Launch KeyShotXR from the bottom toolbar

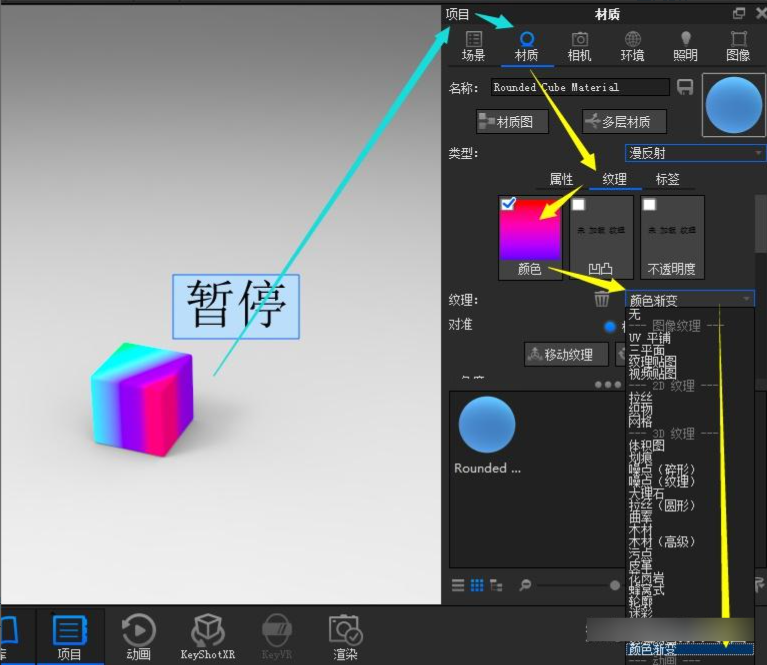pyautogui.click(x=207, y=636)
